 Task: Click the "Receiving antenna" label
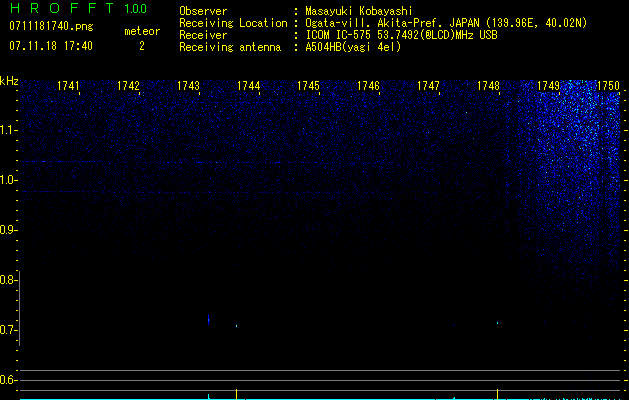(x=230, y=47)
